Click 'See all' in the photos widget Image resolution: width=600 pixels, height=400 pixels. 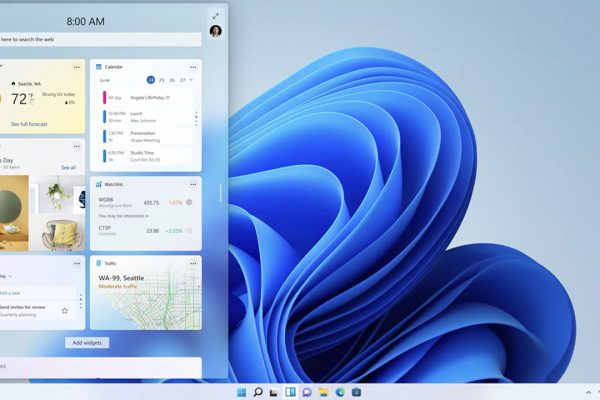pos(68,168)
